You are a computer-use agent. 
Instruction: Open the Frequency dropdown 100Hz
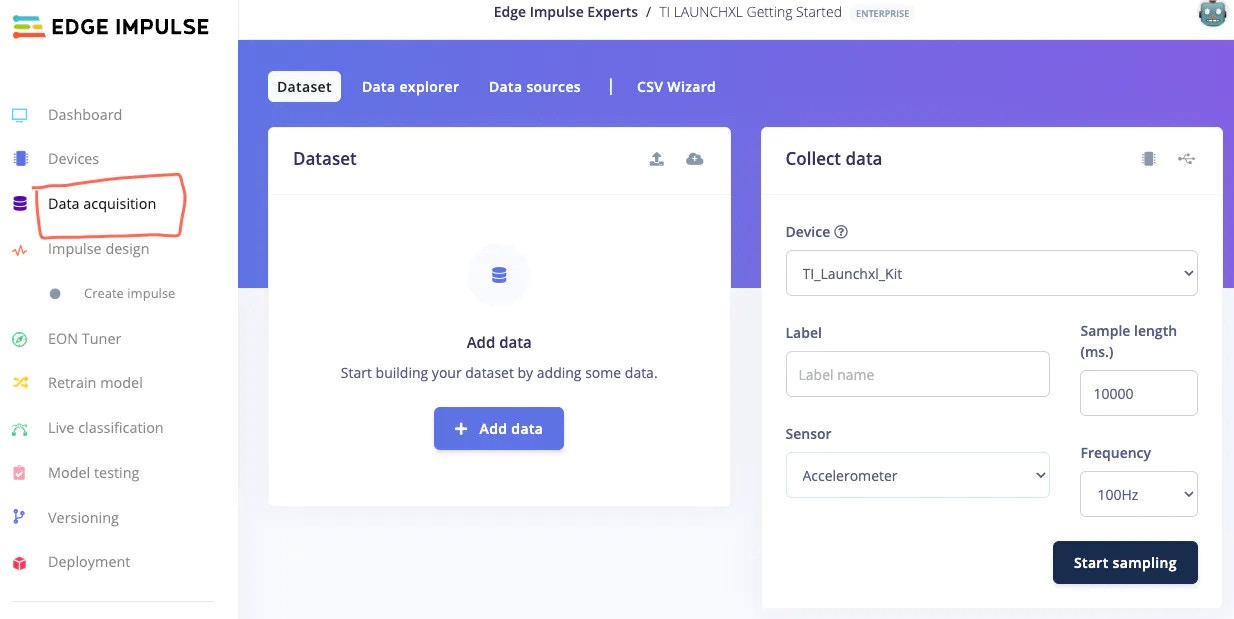pyautogui.click(x=1139, y=494)
